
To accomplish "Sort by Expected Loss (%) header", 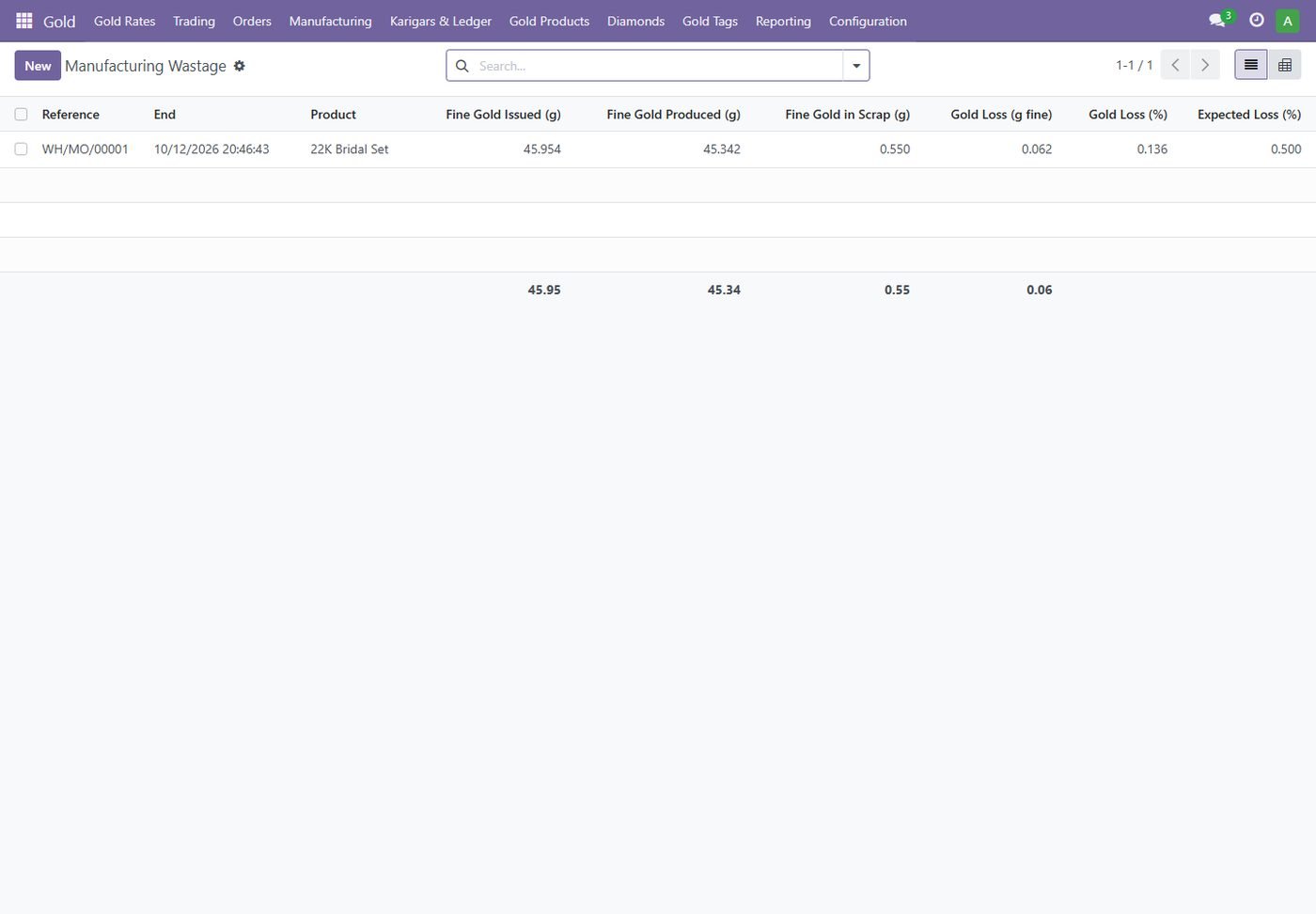I will point(1249,115).
